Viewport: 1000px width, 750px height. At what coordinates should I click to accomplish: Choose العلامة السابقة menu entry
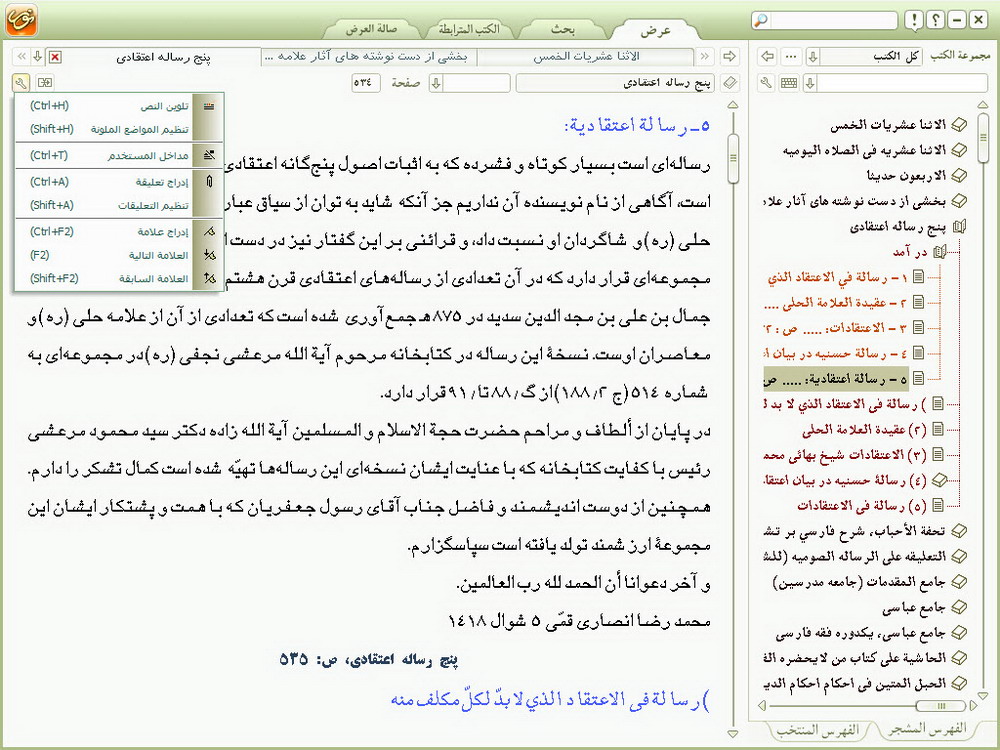click(119, 279)
